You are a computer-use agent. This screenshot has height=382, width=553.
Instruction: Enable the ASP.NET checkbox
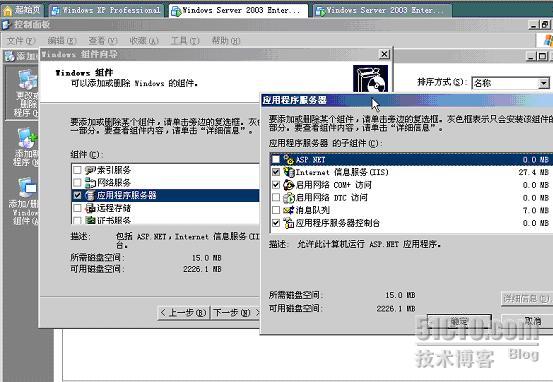coord(276,159)
